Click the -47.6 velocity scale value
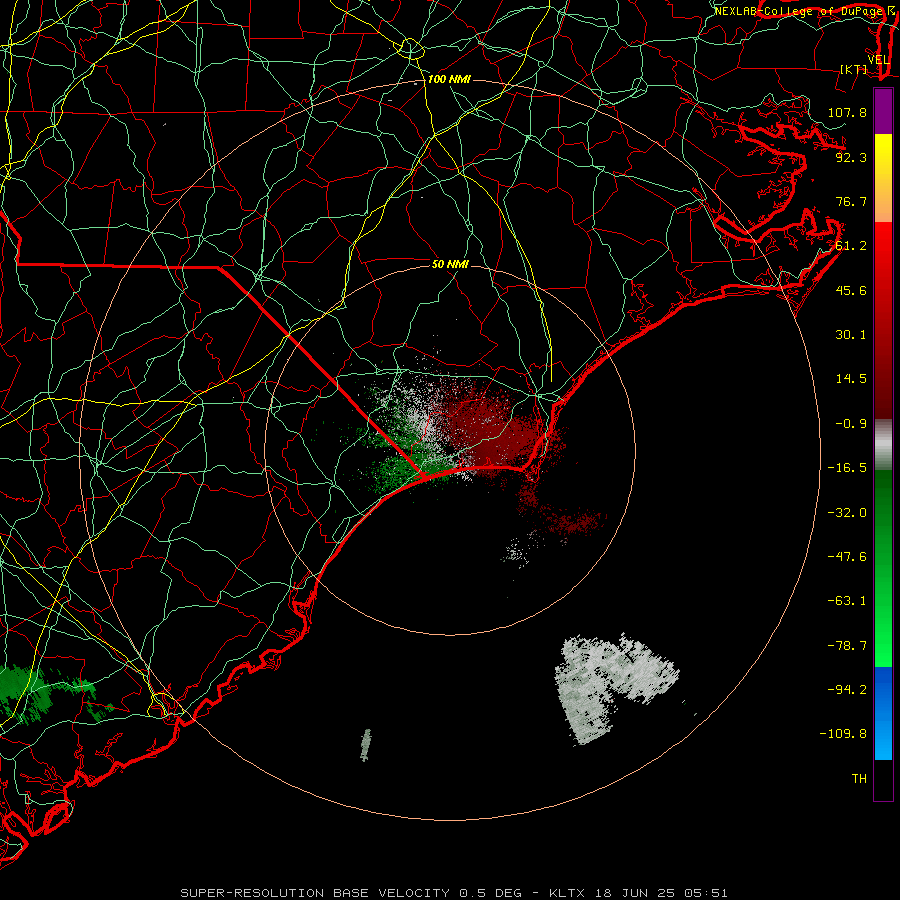The width and height of the screenshot is (900, 900). 847,557
